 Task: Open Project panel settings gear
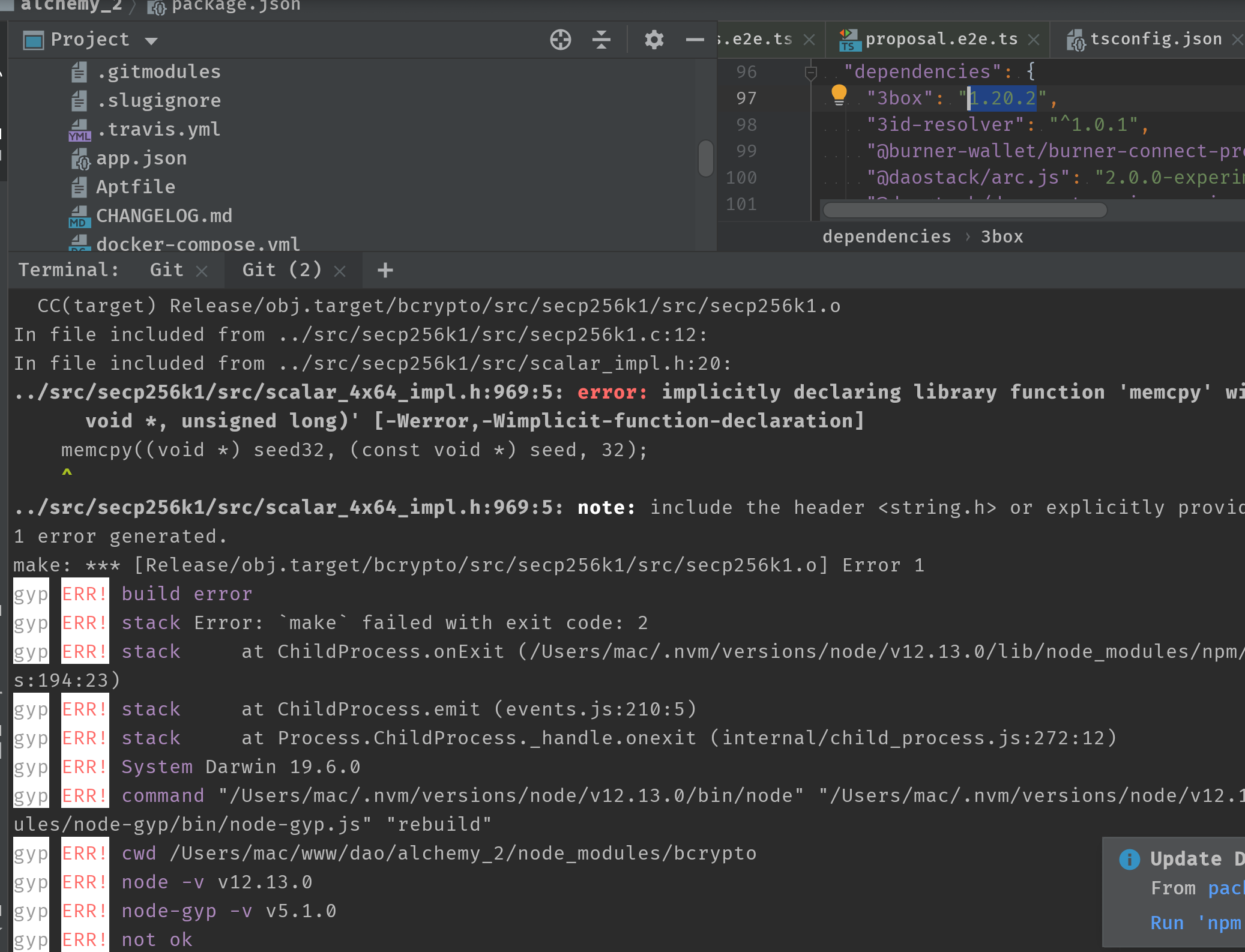(654, 40)
